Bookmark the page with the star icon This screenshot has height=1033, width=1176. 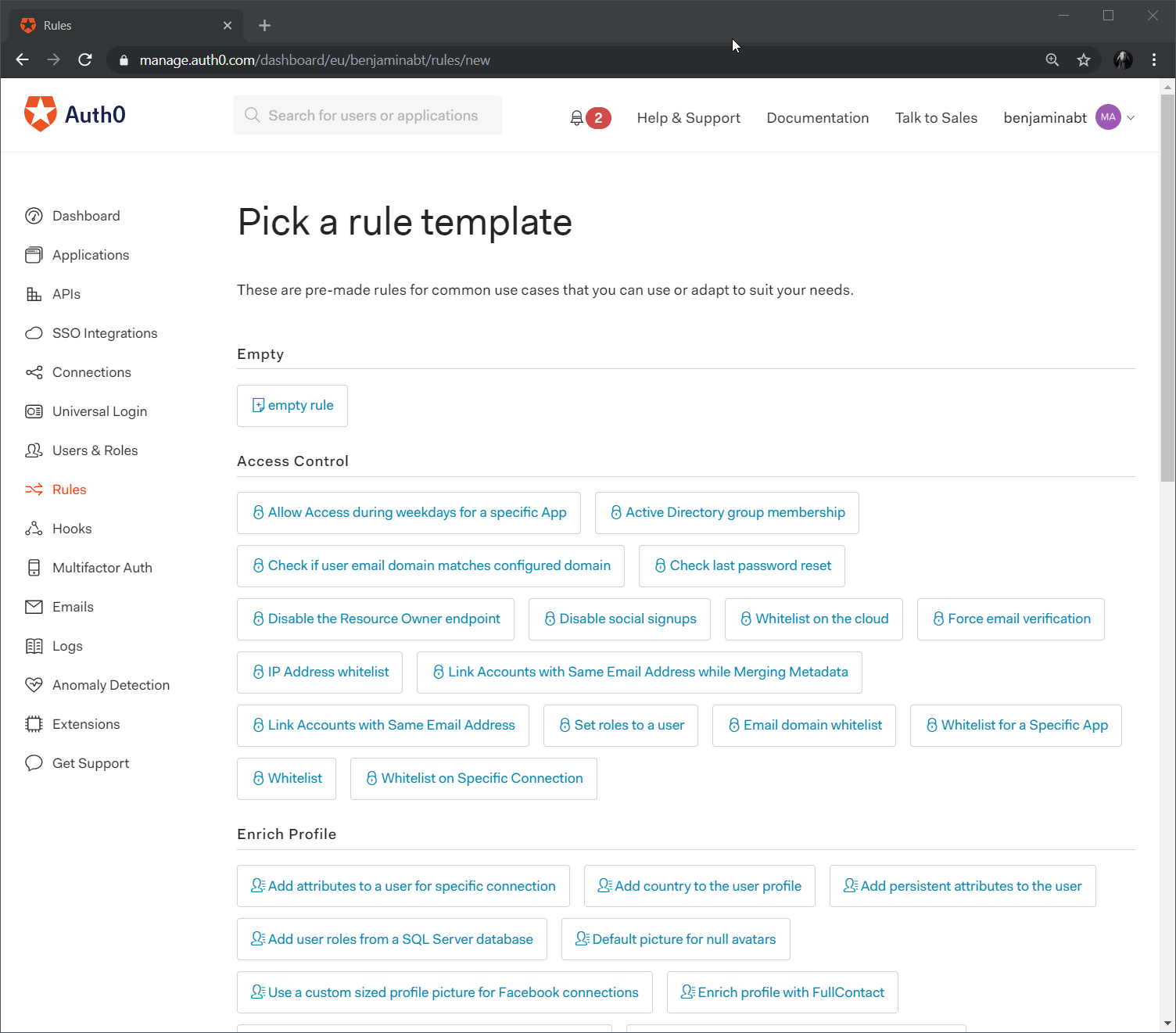(1084, 59)
